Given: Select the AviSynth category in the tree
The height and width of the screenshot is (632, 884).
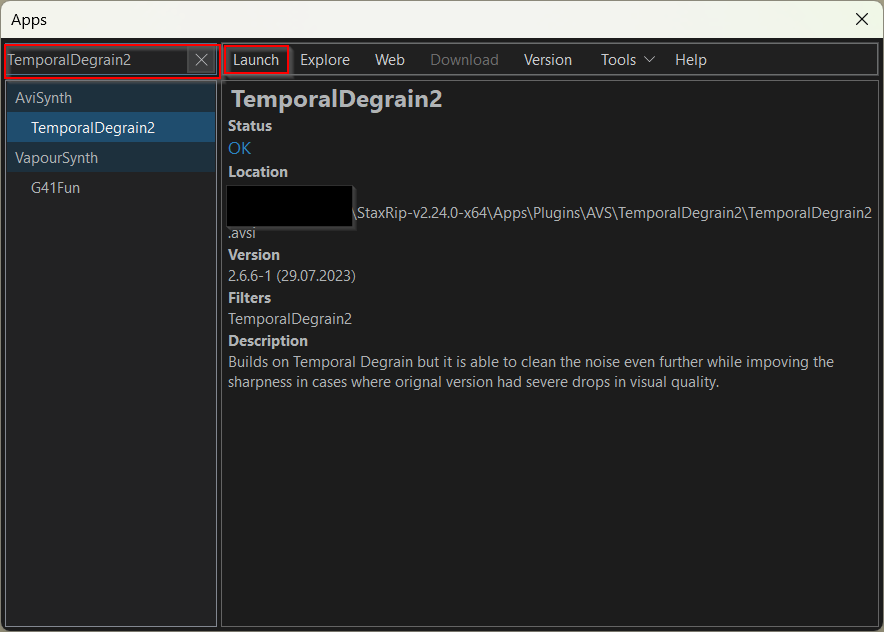Looking at the screenshot, I should coord(111,98).
